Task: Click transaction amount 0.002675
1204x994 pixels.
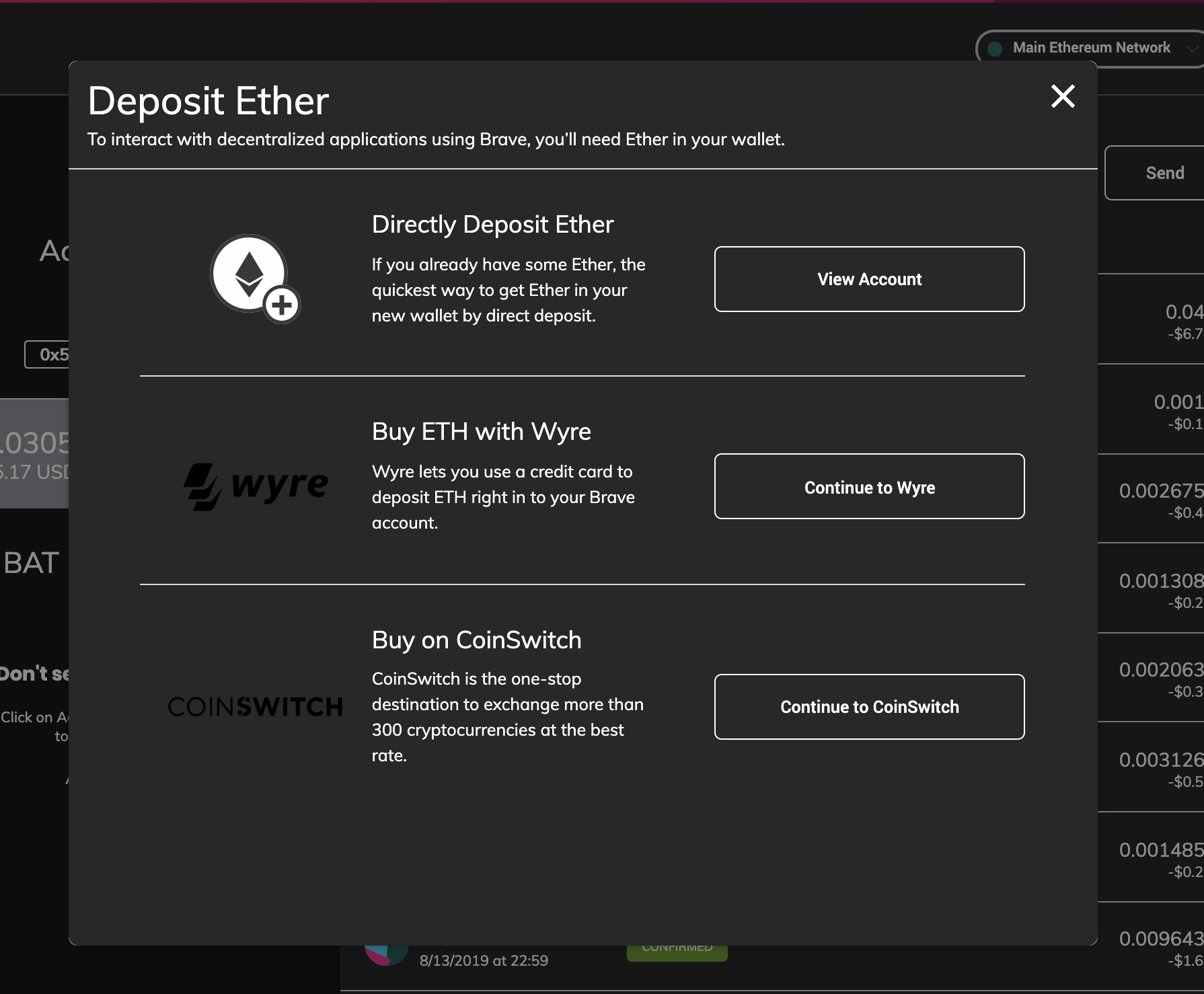Action: click(x=1161, y=491)
